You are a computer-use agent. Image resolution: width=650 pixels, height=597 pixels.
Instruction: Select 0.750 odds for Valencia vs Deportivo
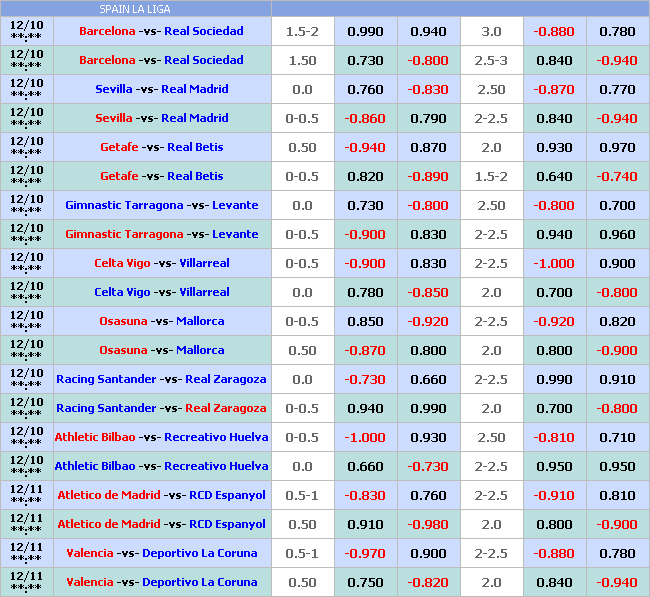tap(365, 582)
